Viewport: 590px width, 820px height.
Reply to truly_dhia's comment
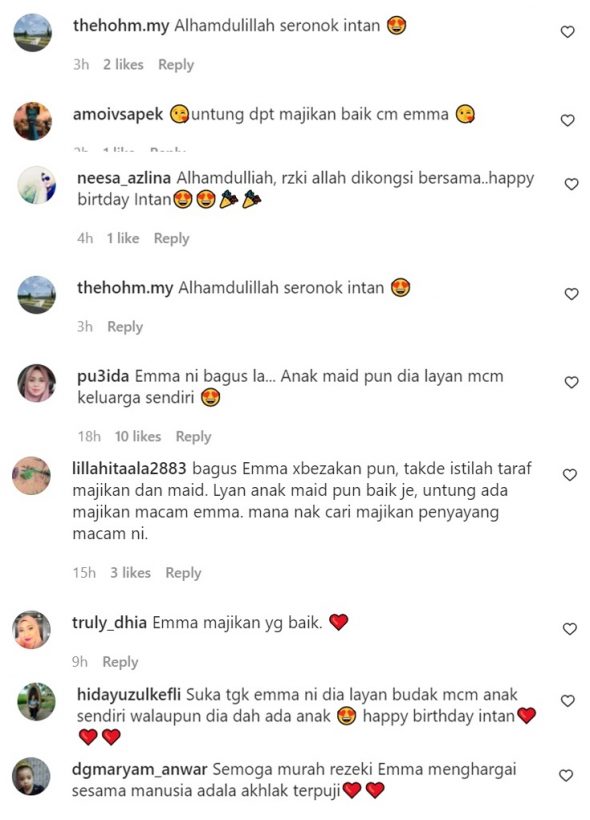coord(120,662)
